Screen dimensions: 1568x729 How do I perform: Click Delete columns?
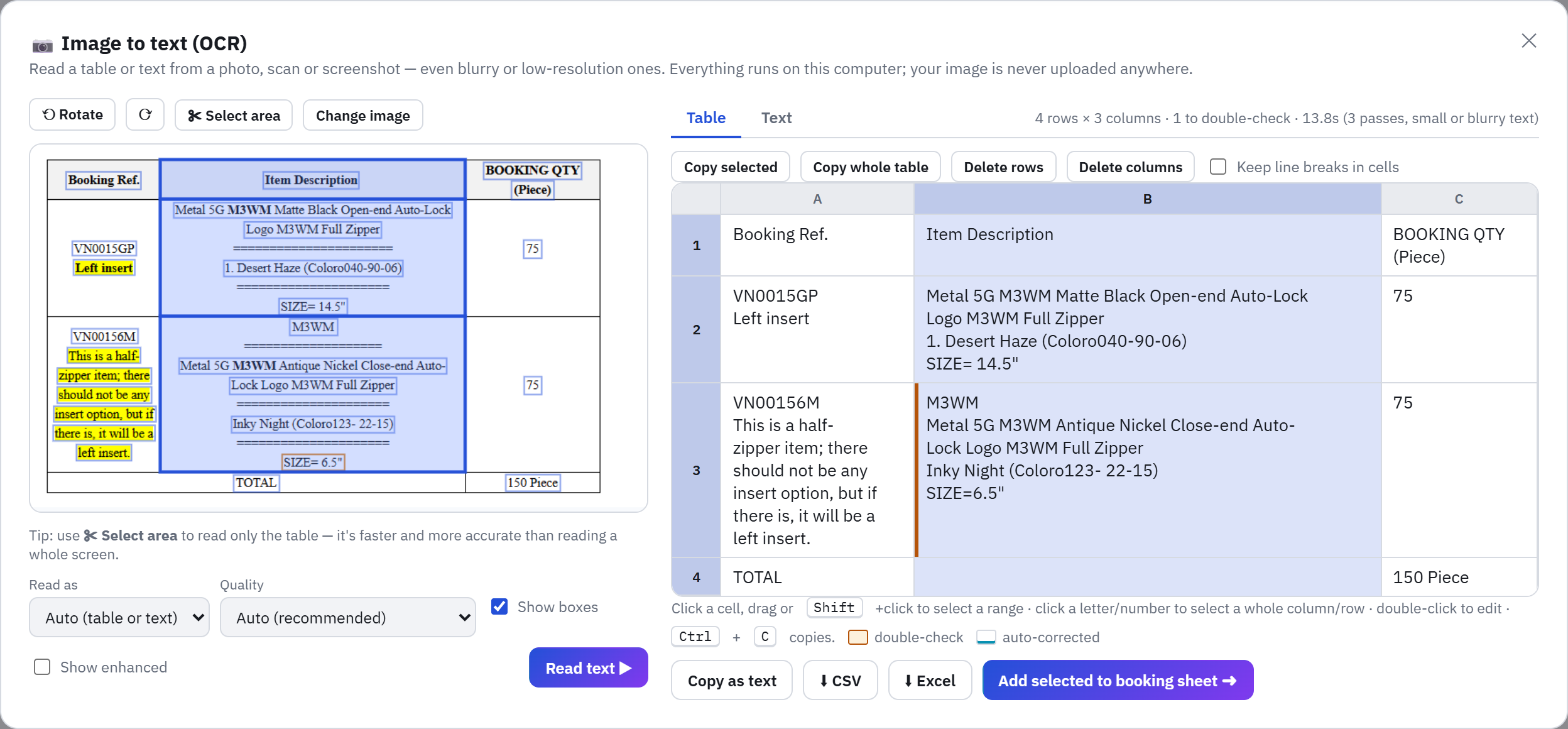tap(1130, 167)
